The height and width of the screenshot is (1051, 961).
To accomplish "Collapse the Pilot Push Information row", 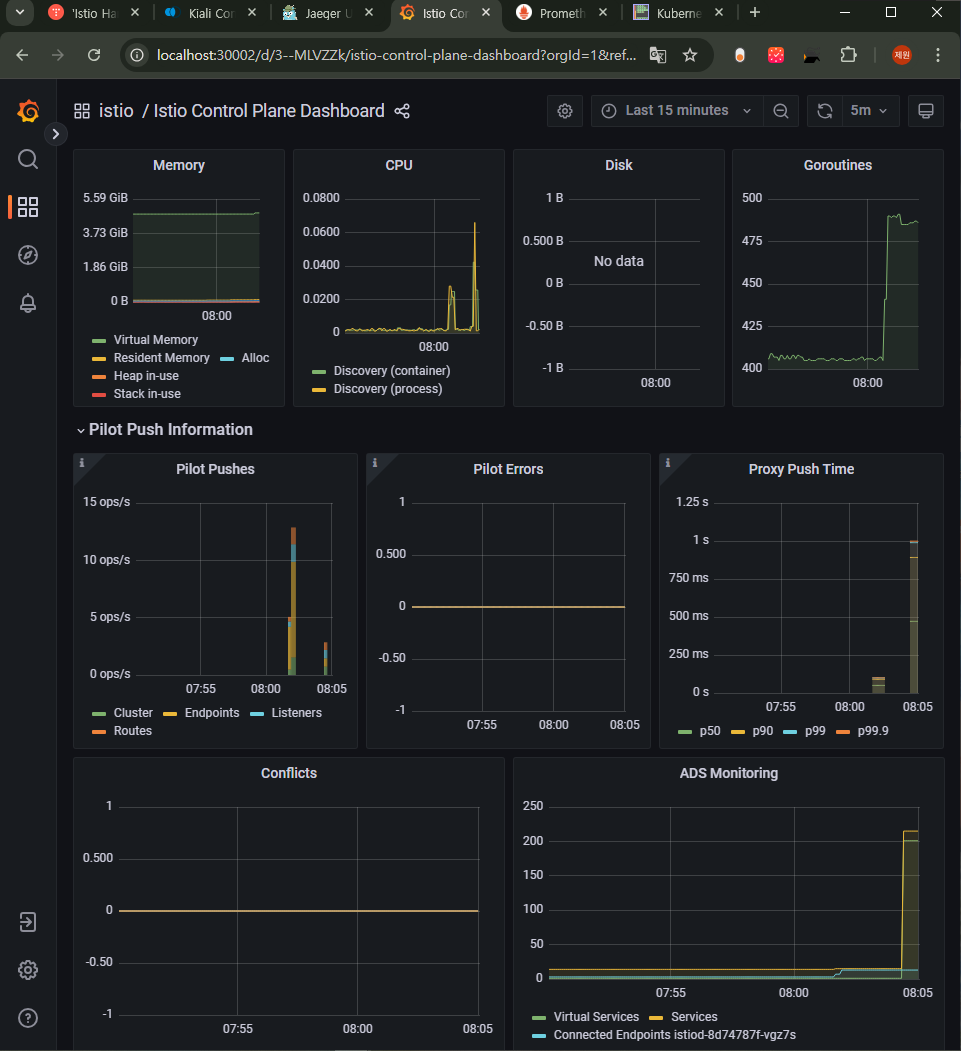I will click(x=165, y=430).
